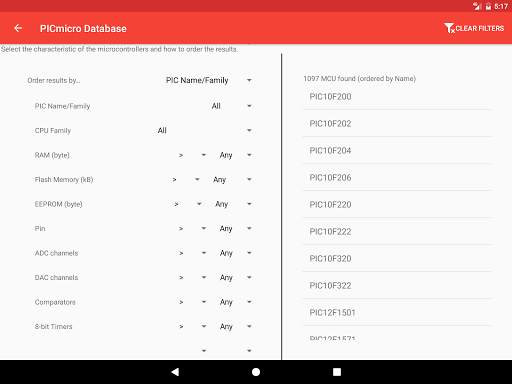This screenshot has width=512, height=384.
Task: Select PIC10F200 from results list
Action: 397,97
